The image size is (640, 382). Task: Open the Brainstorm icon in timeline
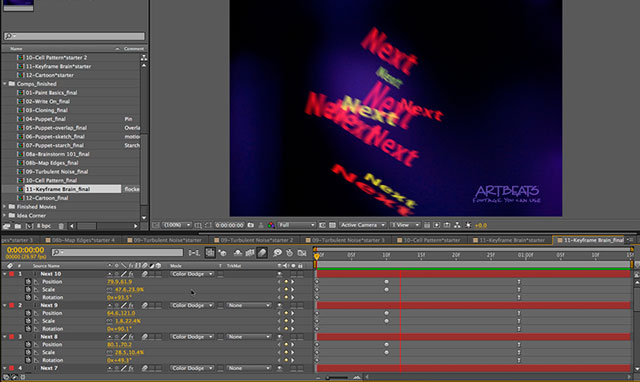tap(278, 253)
